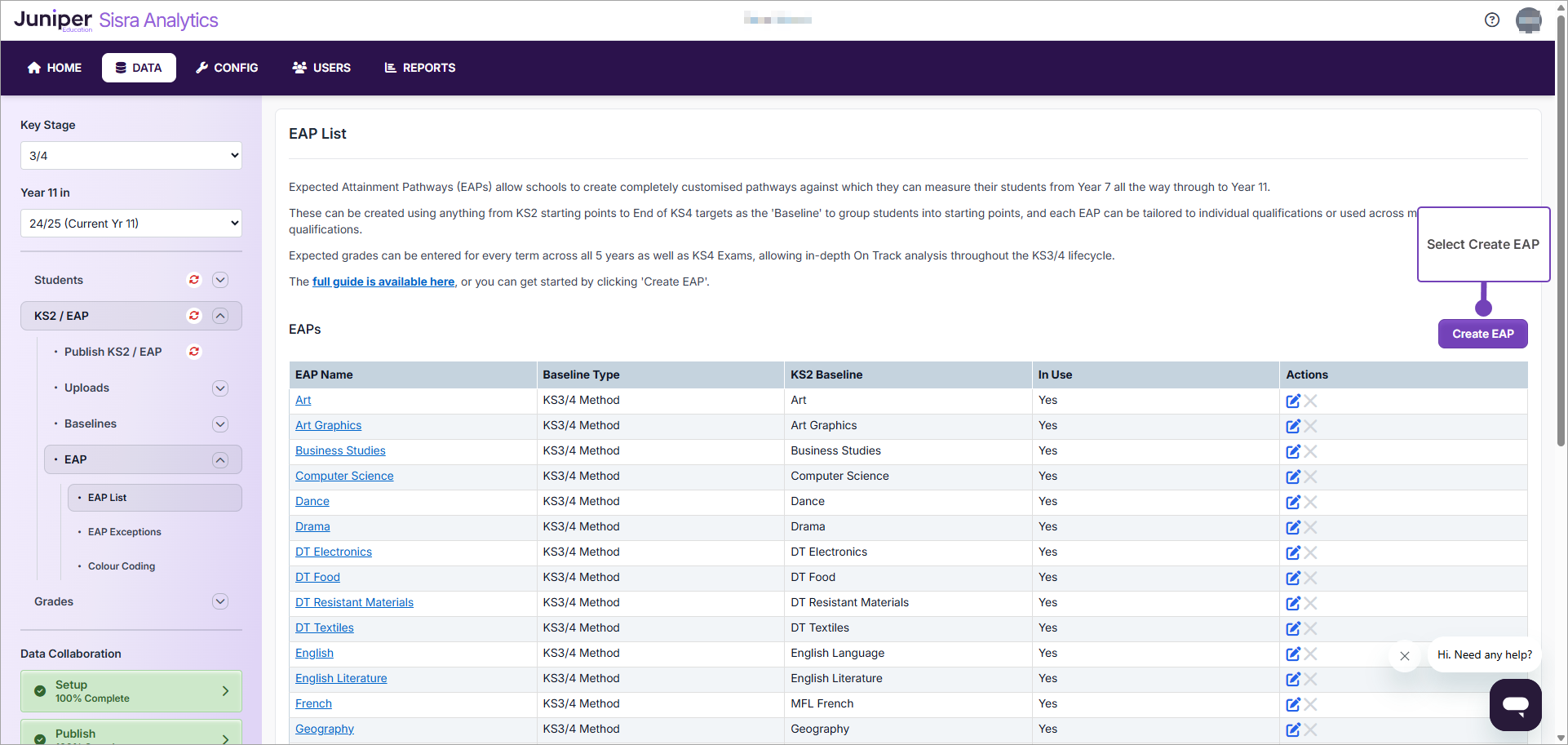Collapse the KS2 / EAP section
Screen dimensions: 1568x745
tap(220, 316)
